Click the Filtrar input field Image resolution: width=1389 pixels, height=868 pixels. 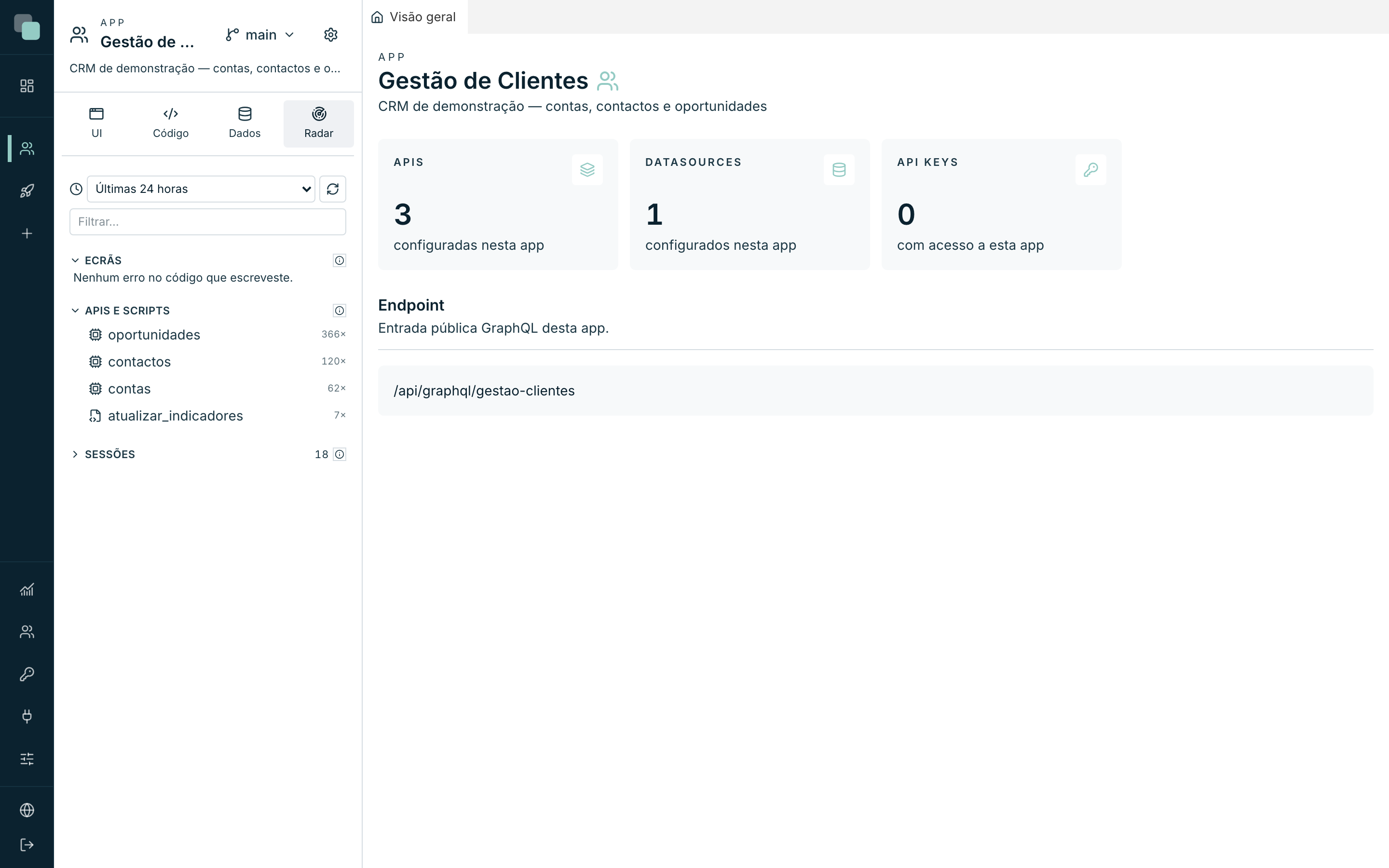click(208, 222)
